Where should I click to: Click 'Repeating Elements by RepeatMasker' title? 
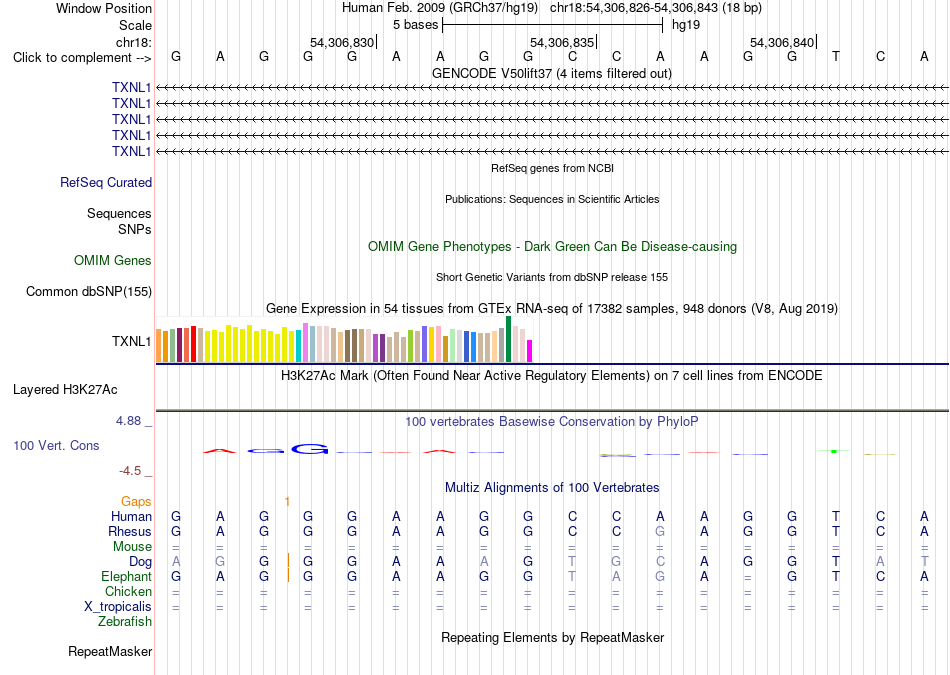coord(553,637)
